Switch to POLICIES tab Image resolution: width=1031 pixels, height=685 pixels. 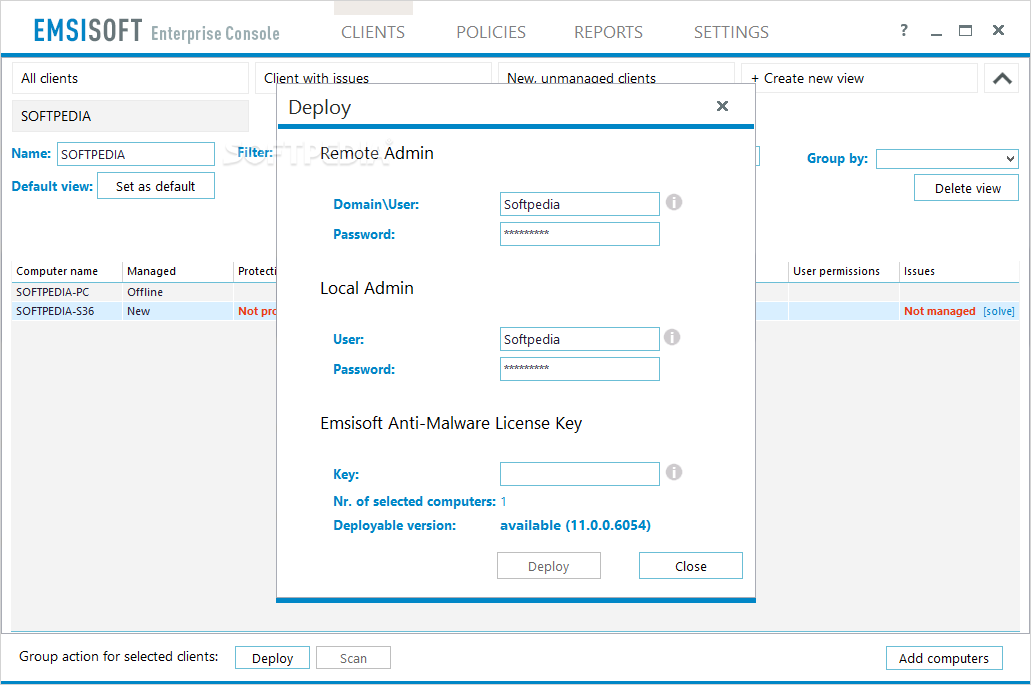coord(491,32)
